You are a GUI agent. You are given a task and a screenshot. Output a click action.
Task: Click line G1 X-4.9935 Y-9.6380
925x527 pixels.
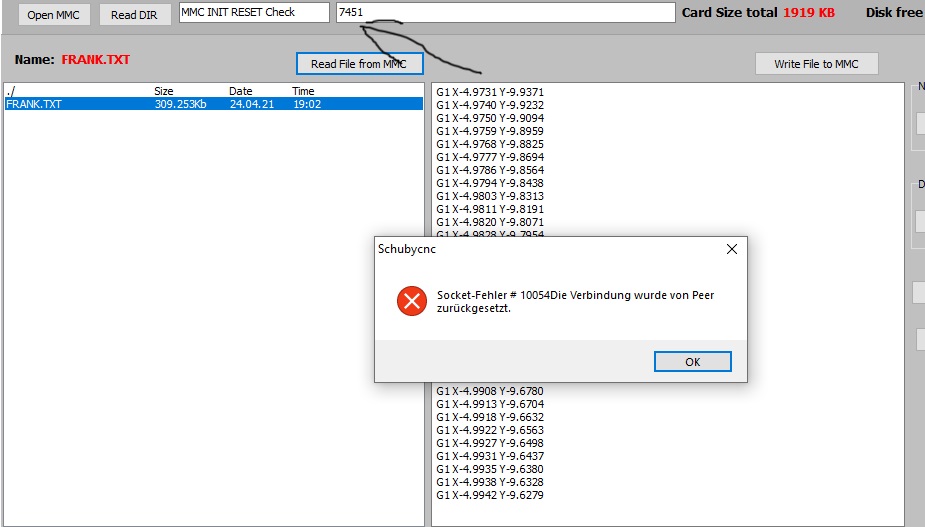click(x=490, y=469)
